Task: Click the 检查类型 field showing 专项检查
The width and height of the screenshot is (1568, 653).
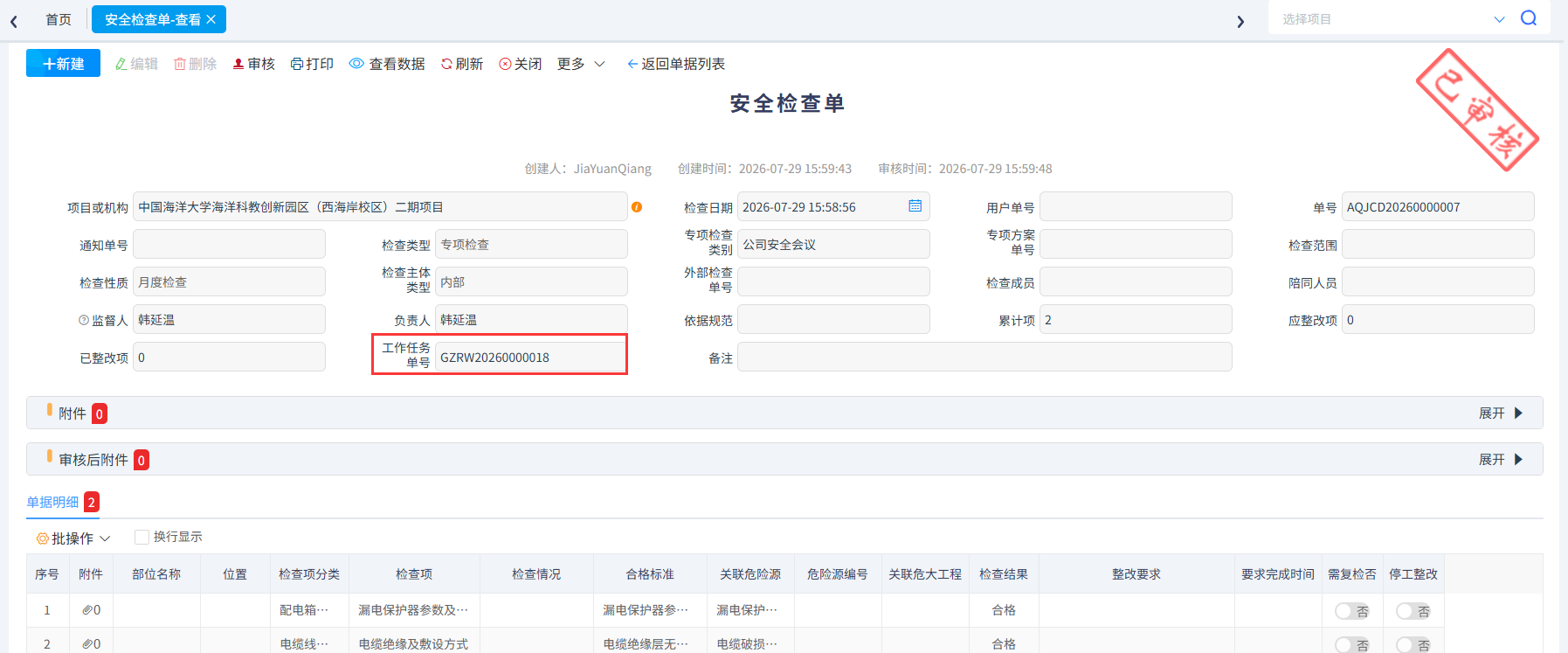Action: pos(531,244)
